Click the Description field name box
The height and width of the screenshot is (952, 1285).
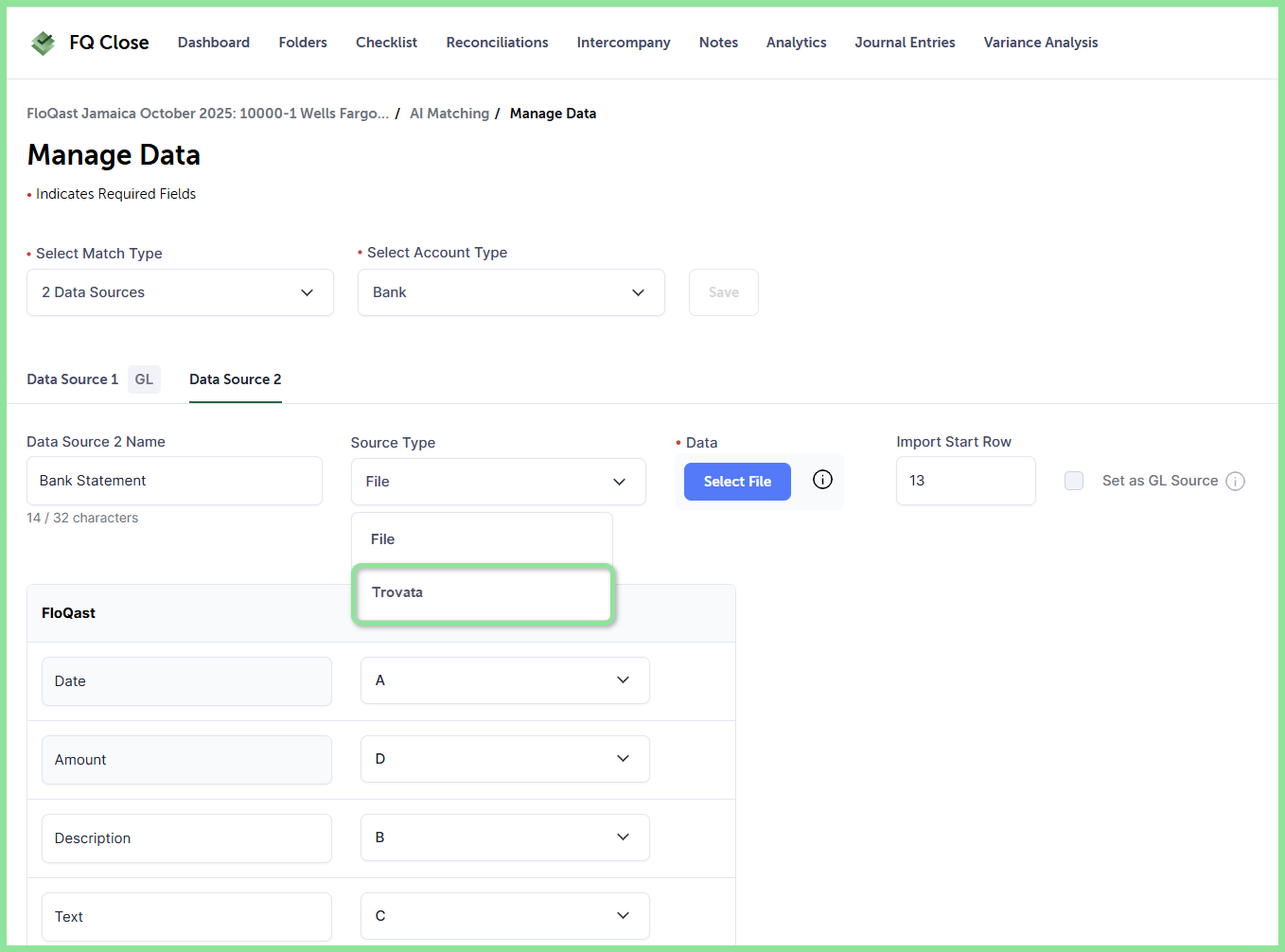[186, 838]
